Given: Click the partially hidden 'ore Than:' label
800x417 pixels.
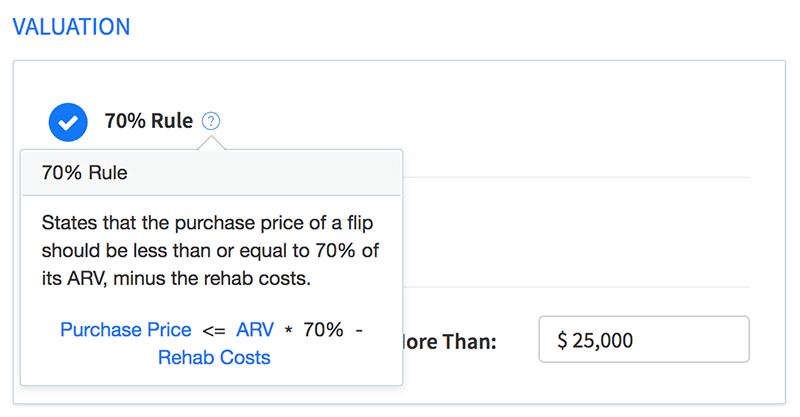Looking at the screenshot, I should click(450, 341).
